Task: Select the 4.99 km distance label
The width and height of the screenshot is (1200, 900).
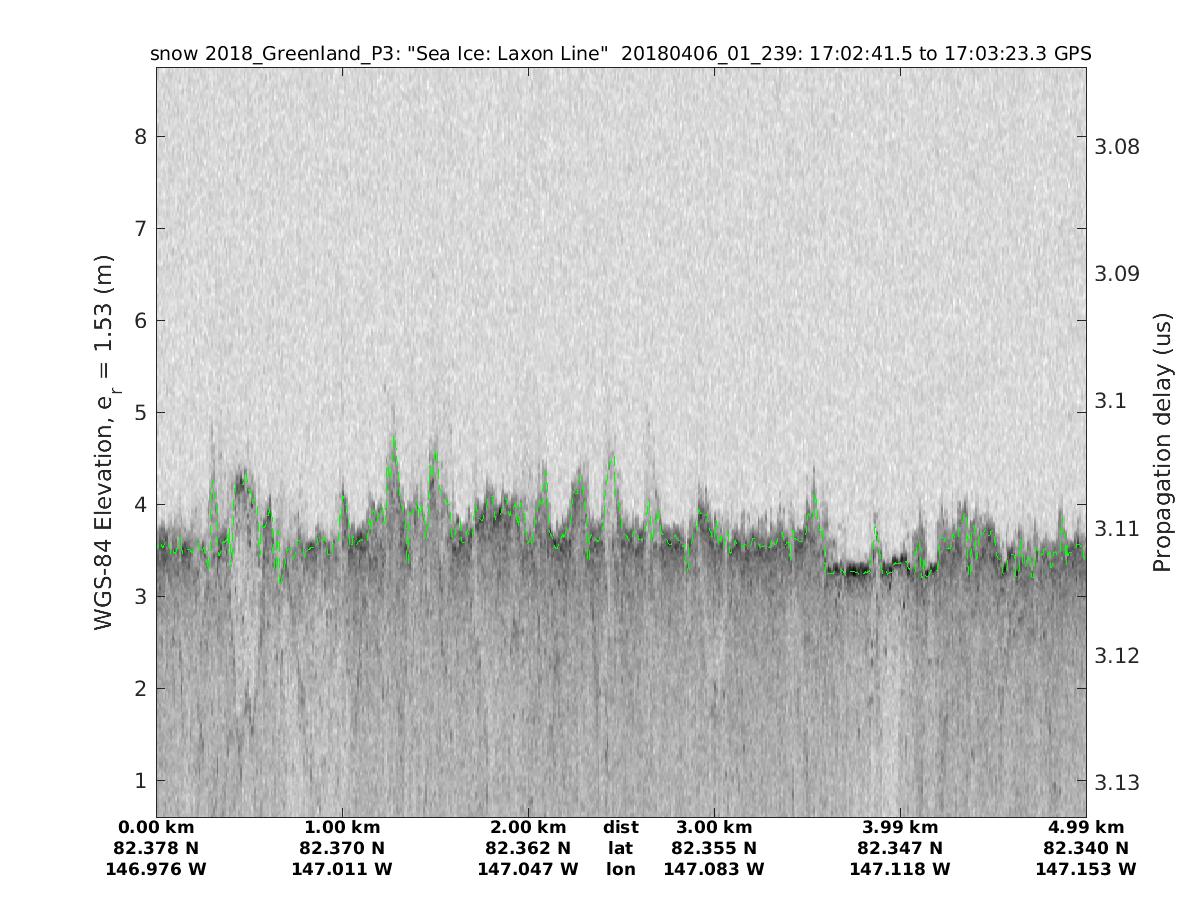Action: [x=1086, y=827]
